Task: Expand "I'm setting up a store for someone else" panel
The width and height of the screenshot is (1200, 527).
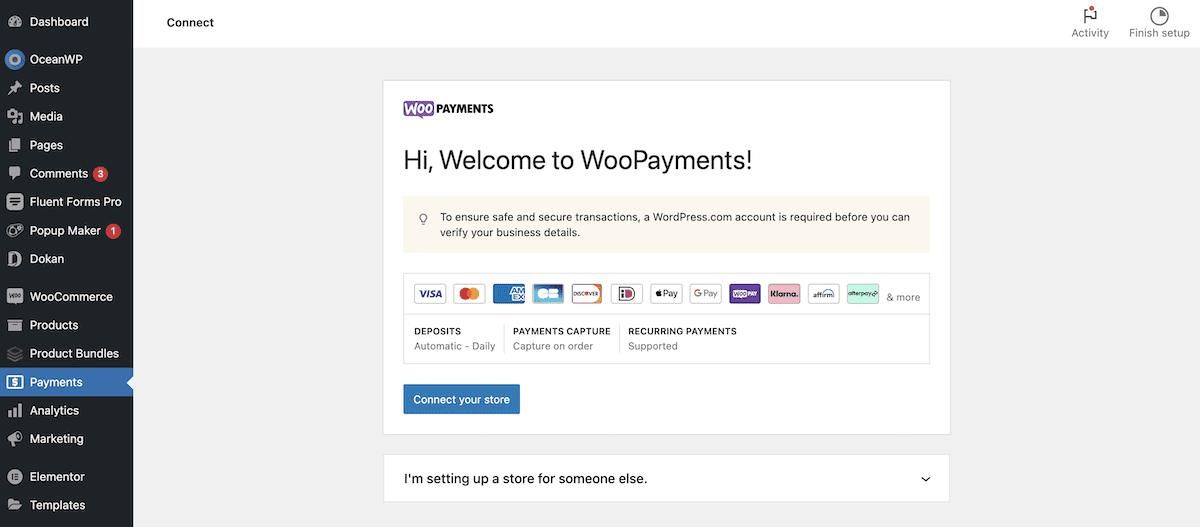Action: (x=526, y=479)
